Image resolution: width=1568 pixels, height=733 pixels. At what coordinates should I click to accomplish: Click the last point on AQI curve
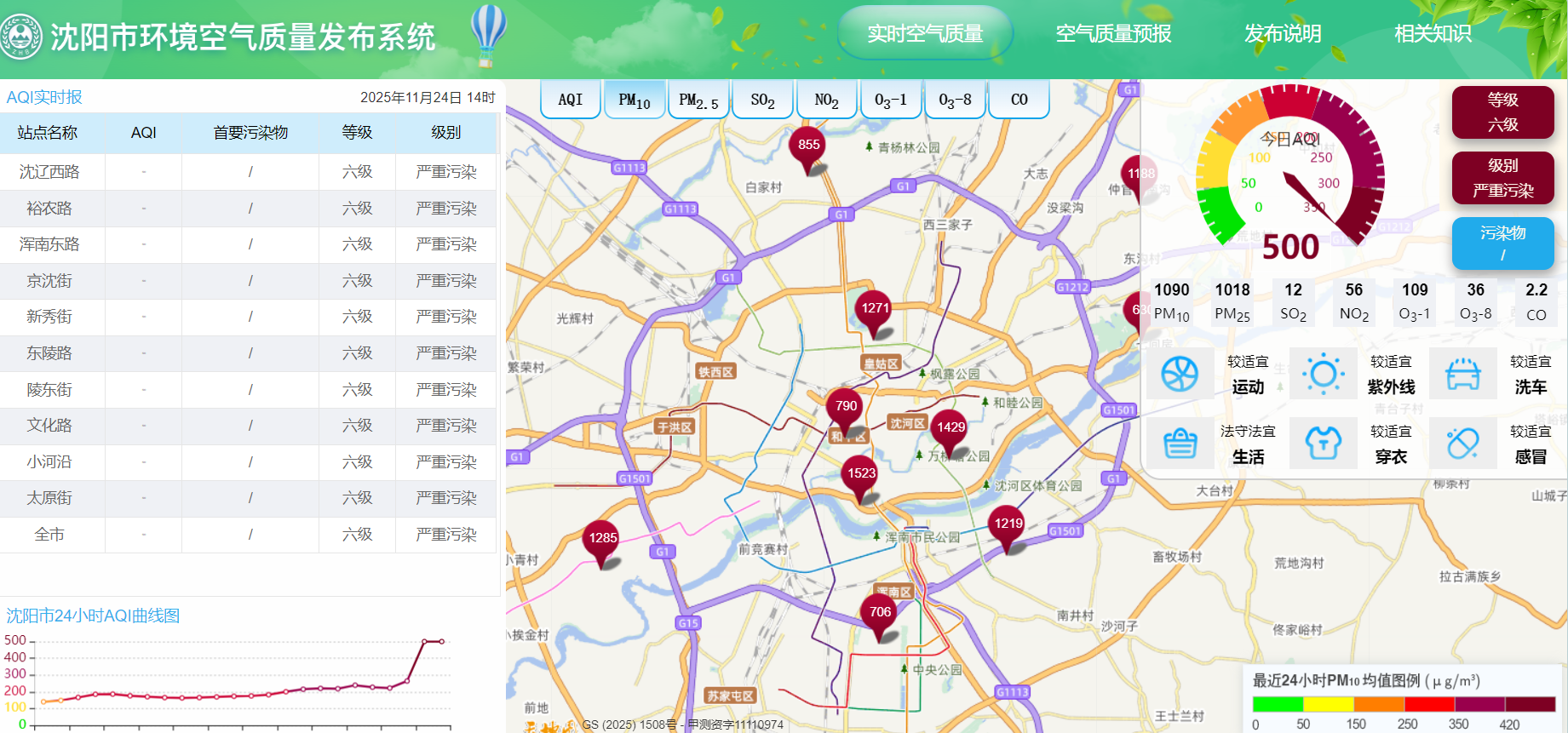pos(441,641)
